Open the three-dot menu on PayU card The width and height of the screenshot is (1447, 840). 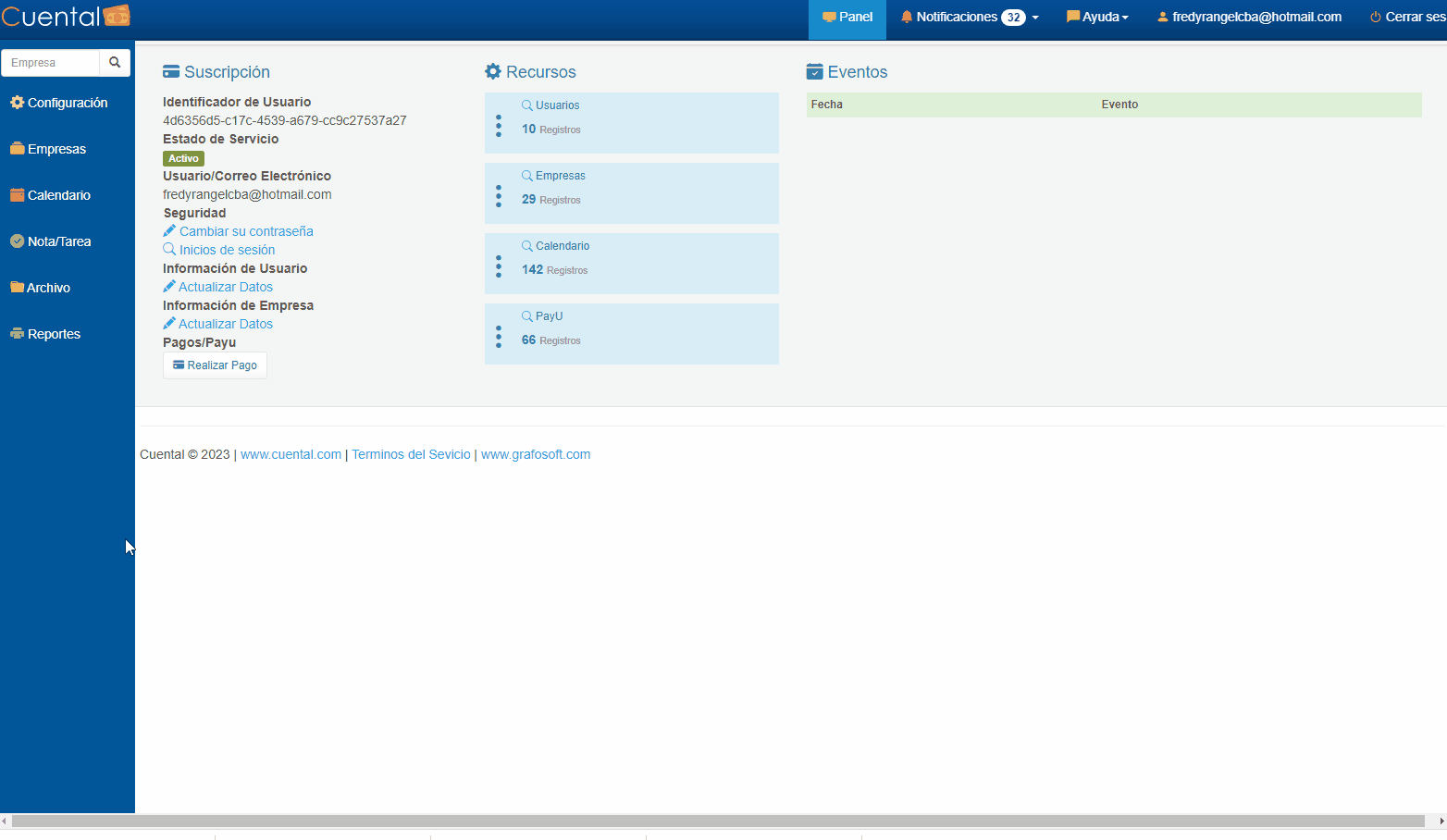[x=499, y=337]
